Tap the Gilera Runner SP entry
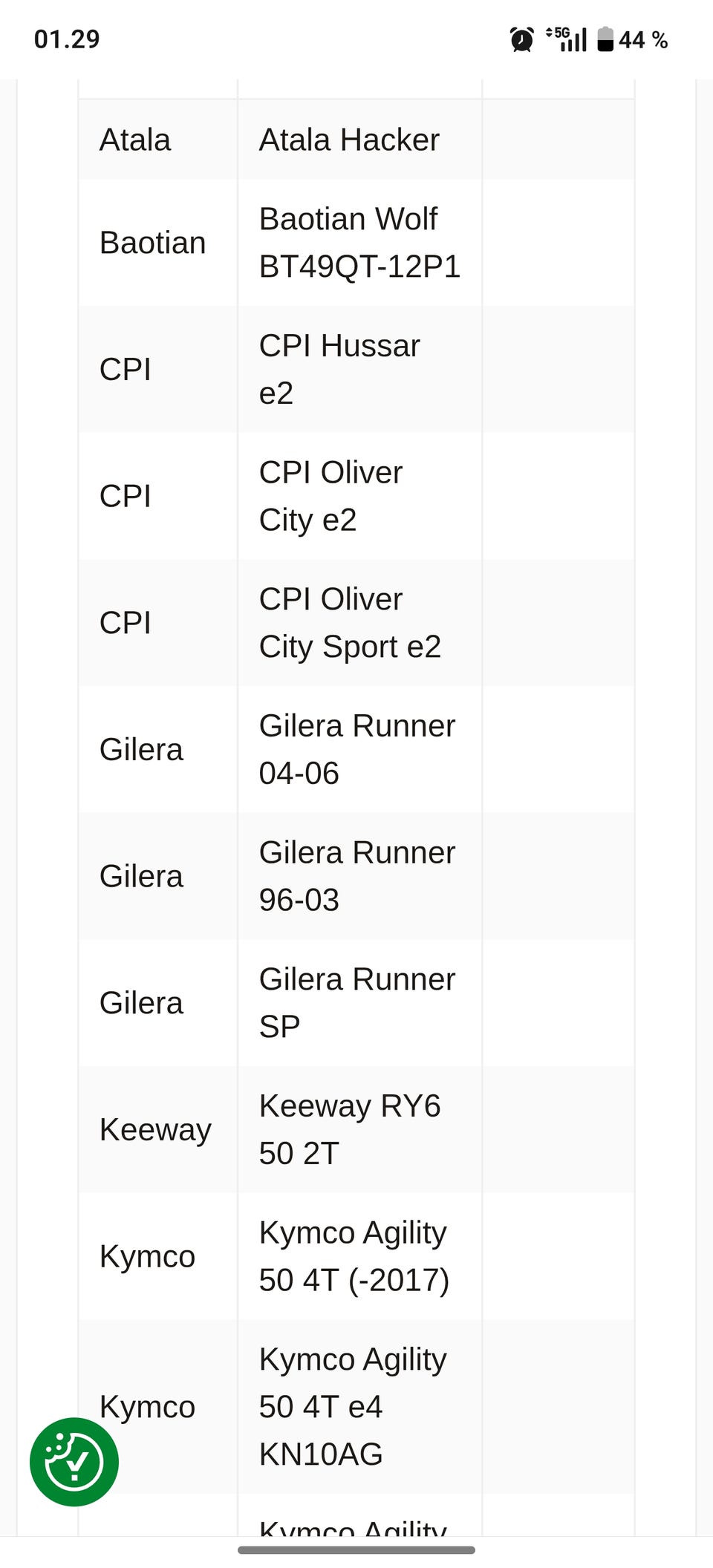Screen dimensions: 713x1568 click(356, 1002)
